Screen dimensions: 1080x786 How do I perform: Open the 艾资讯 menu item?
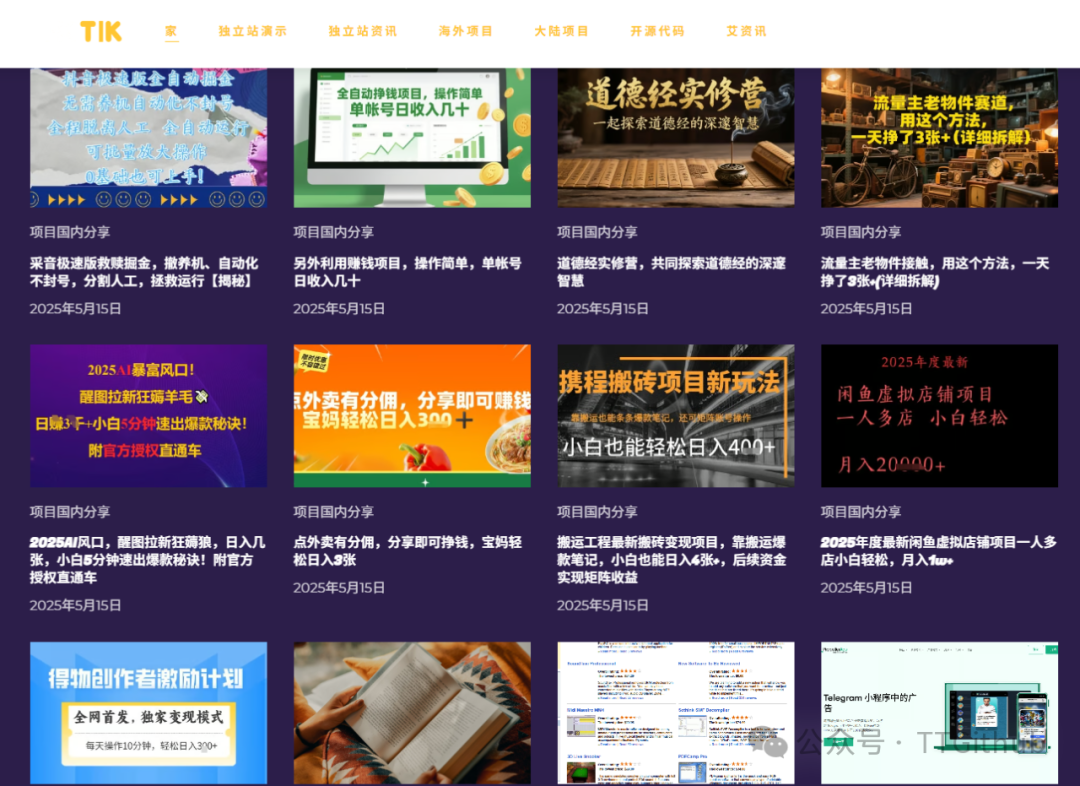coord(746,31)
